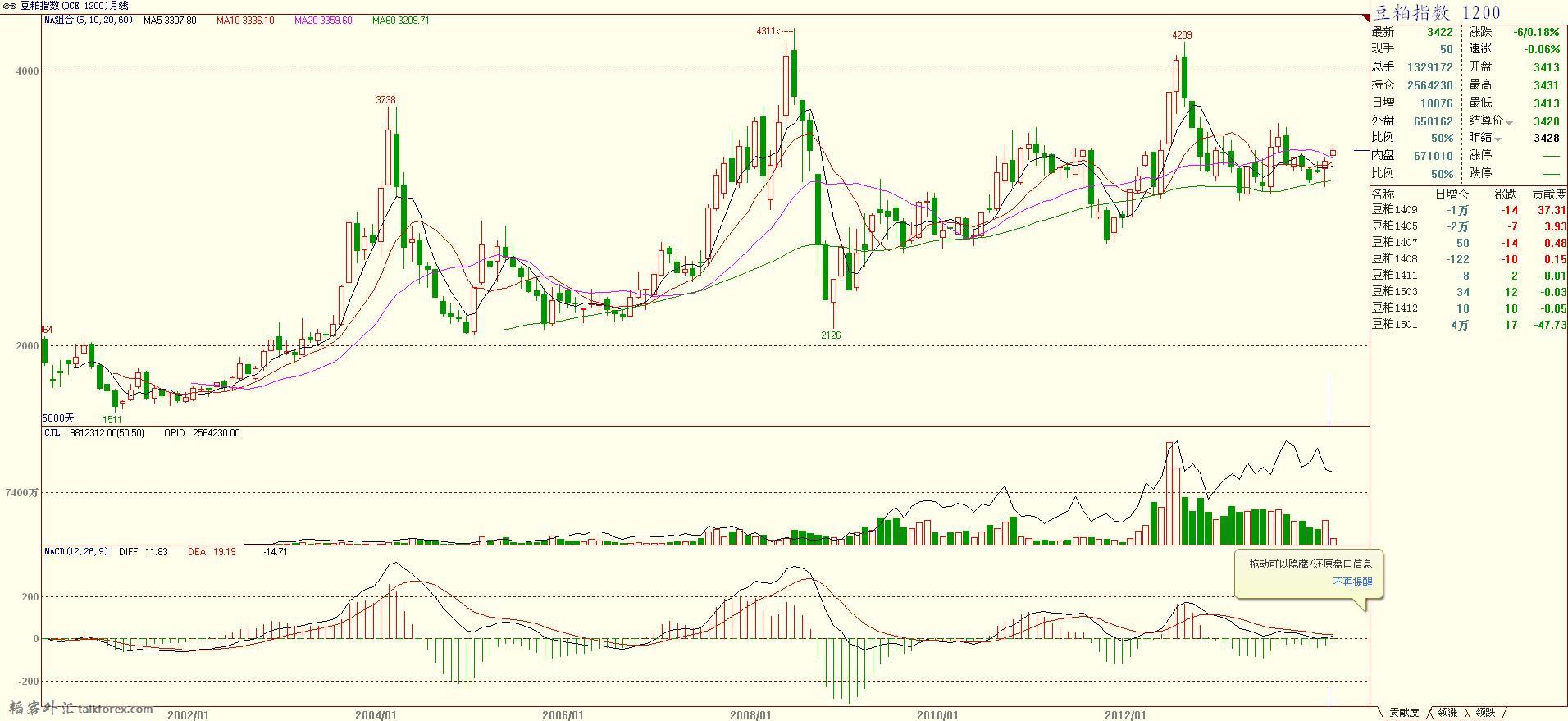
Task: Open the 结算价 dropdown arrow
Action: pyautogui.click(x=1509, y=123)
